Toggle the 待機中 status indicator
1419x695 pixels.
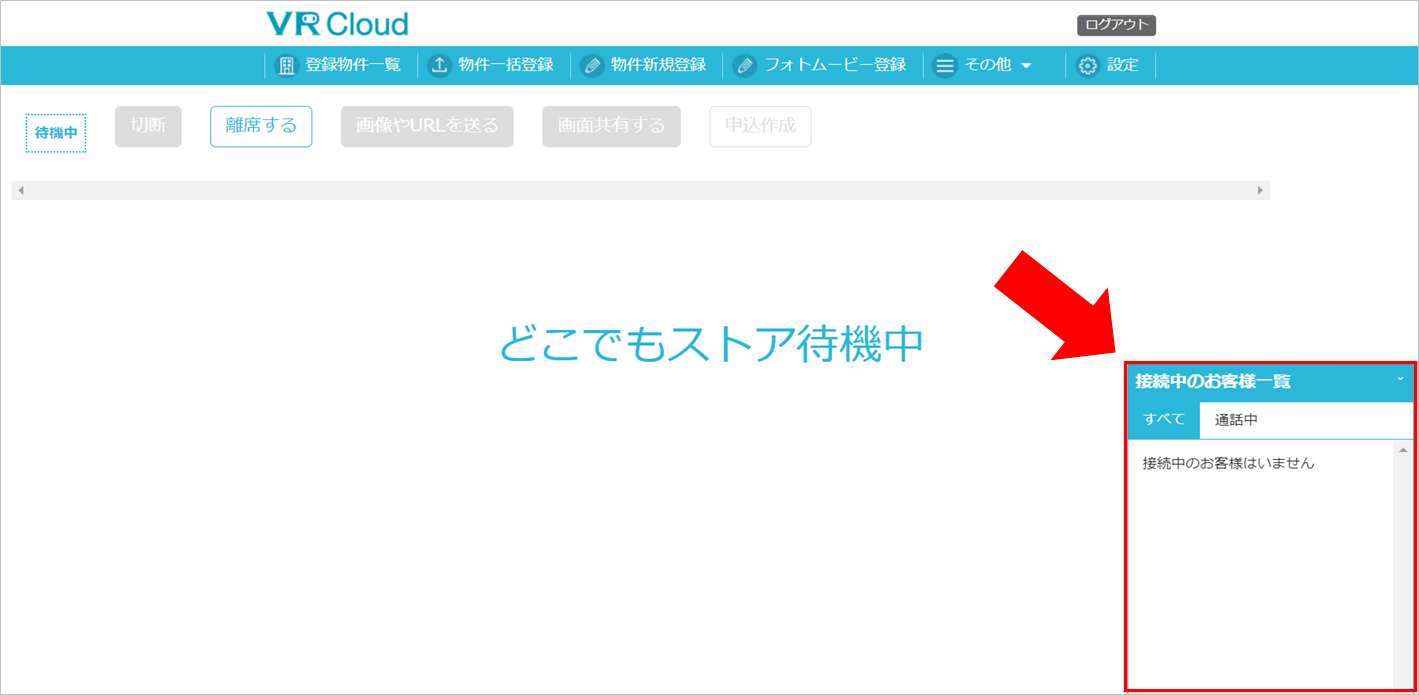(56, 133)
